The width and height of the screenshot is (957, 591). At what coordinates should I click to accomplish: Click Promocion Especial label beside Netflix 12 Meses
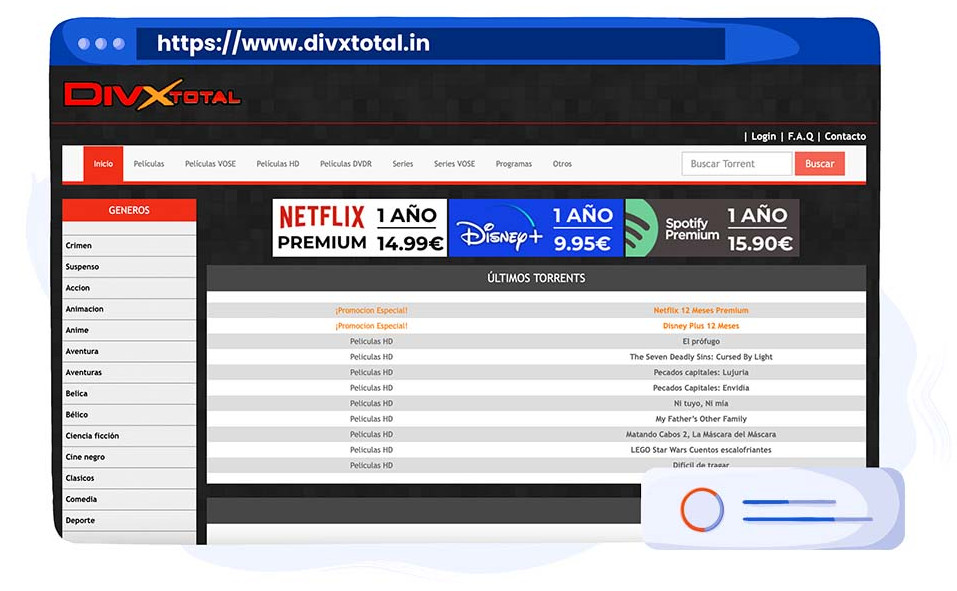371,310
